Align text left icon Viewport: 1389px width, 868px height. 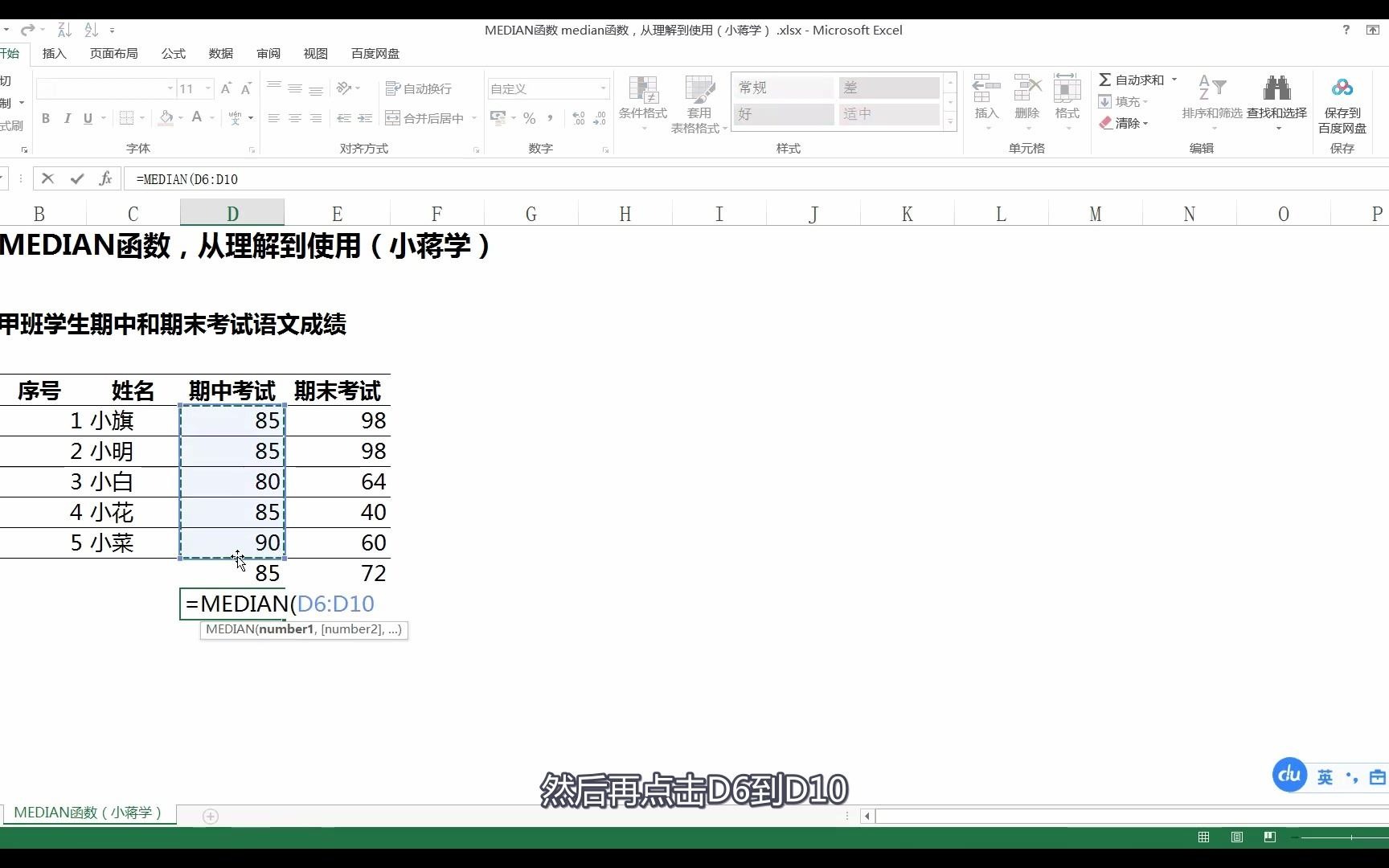273,118
